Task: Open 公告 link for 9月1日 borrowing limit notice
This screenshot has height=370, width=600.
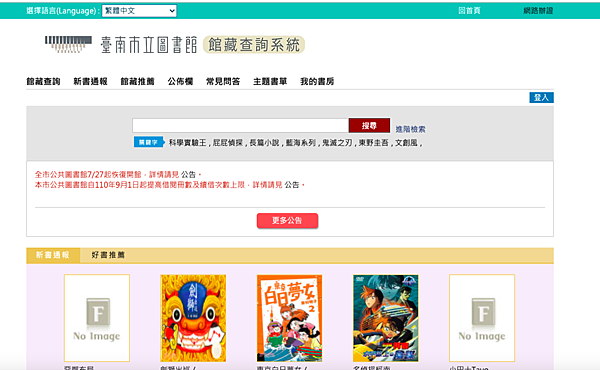Action: [x=292, y=185]
